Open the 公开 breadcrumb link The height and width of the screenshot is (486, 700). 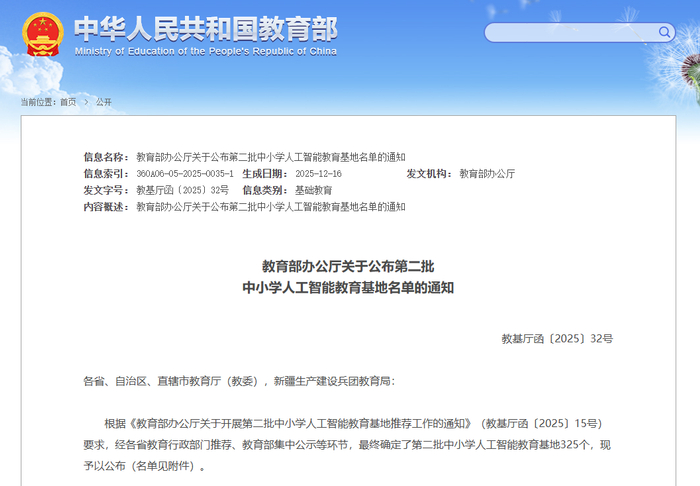click(x=104, y=102)
